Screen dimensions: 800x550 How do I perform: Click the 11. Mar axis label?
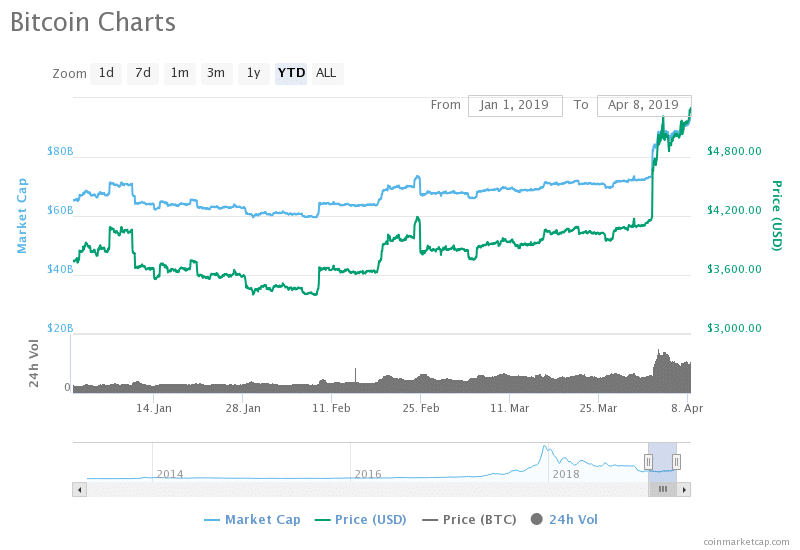tap(510, 408)
